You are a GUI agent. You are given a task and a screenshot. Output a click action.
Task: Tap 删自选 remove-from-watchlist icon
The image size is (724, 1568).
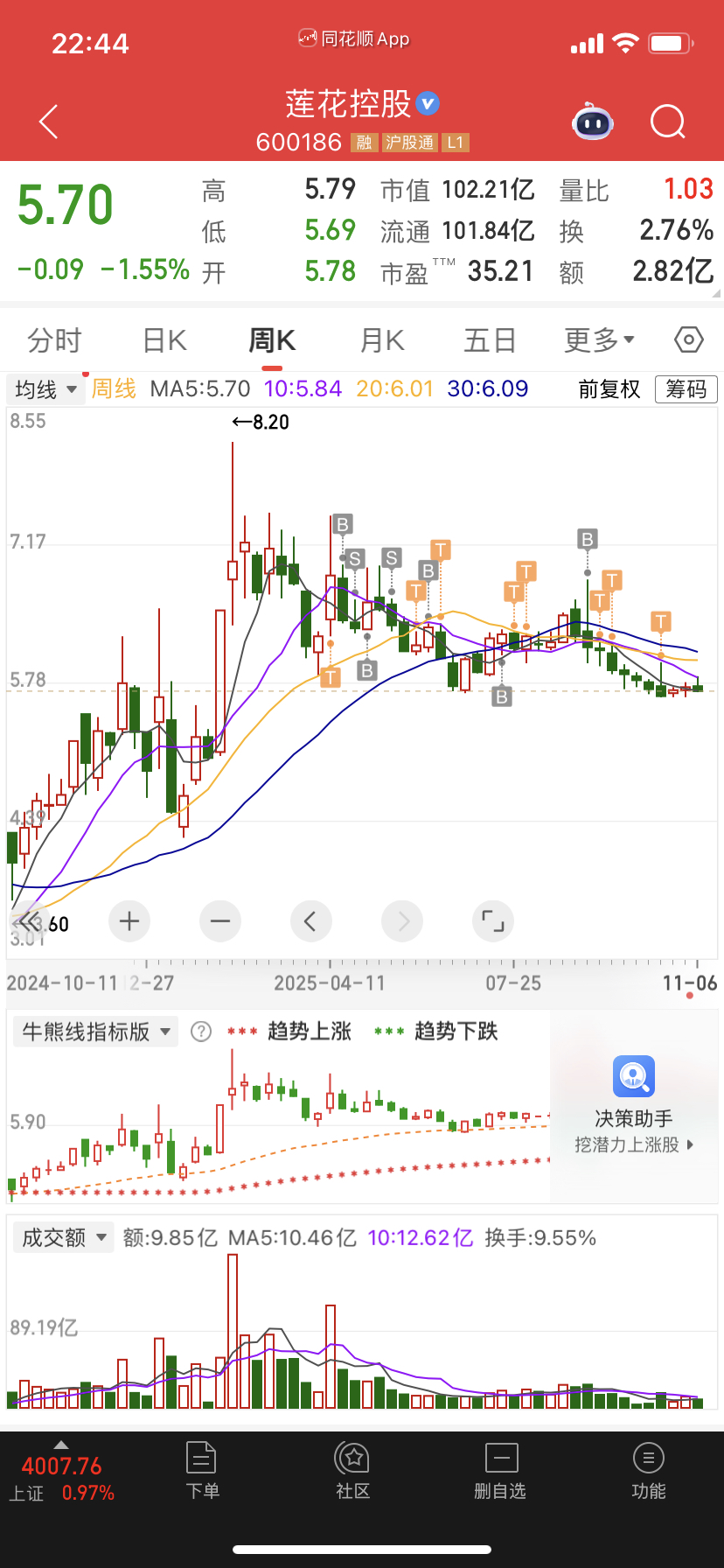click(501, 1459)
